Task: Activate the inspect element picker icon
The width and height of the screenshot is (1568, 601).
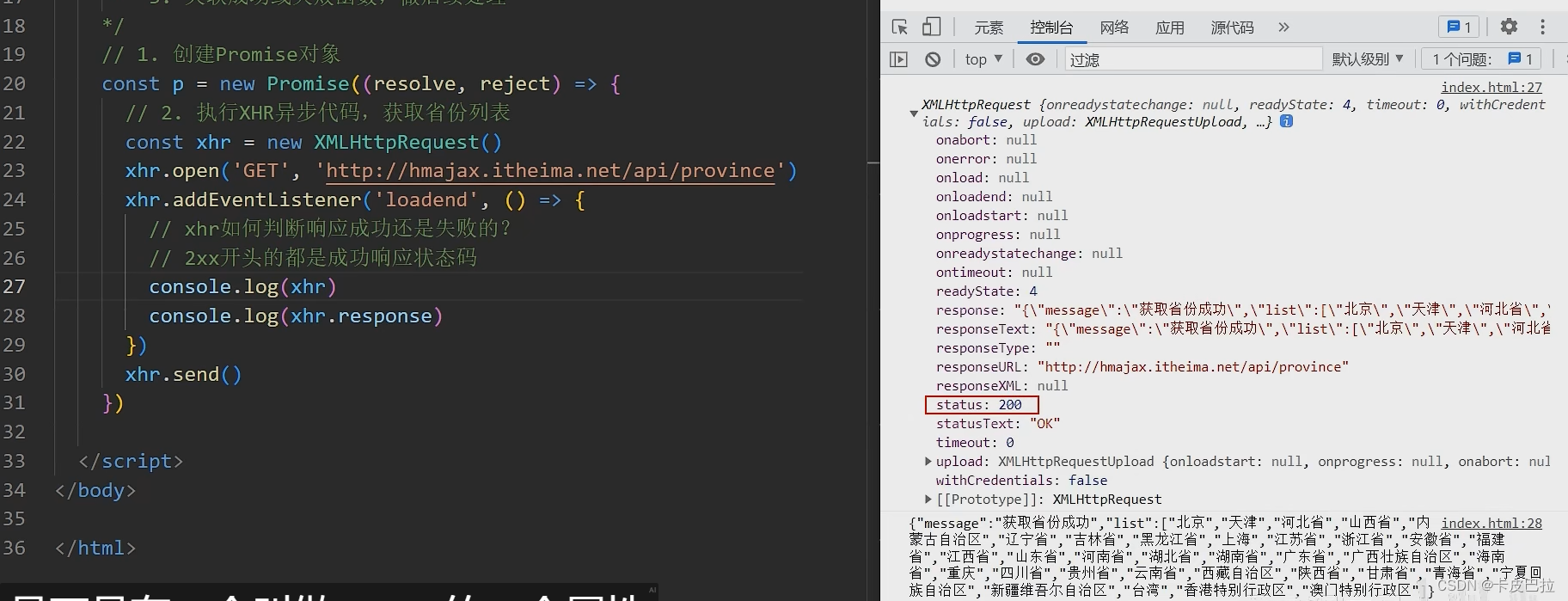Action: click(900, 28)
